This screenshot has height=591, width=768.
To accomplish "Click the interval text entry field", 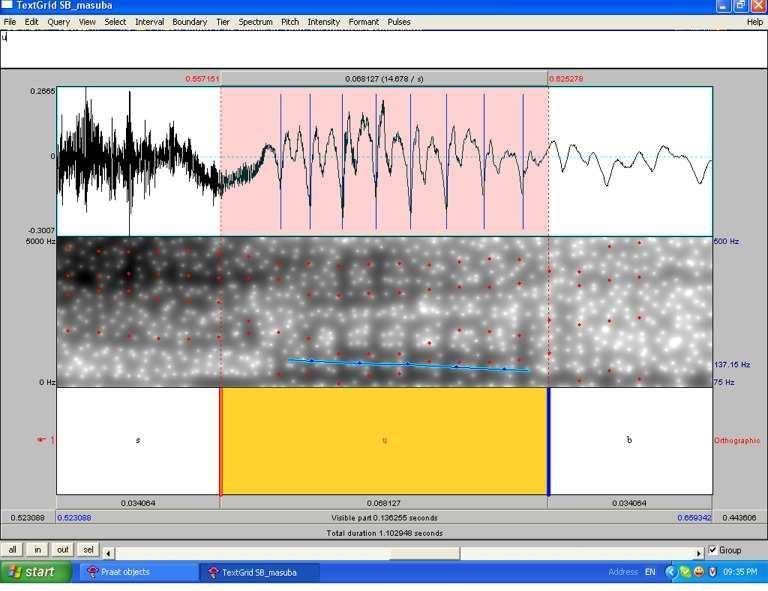I will 384,49.
